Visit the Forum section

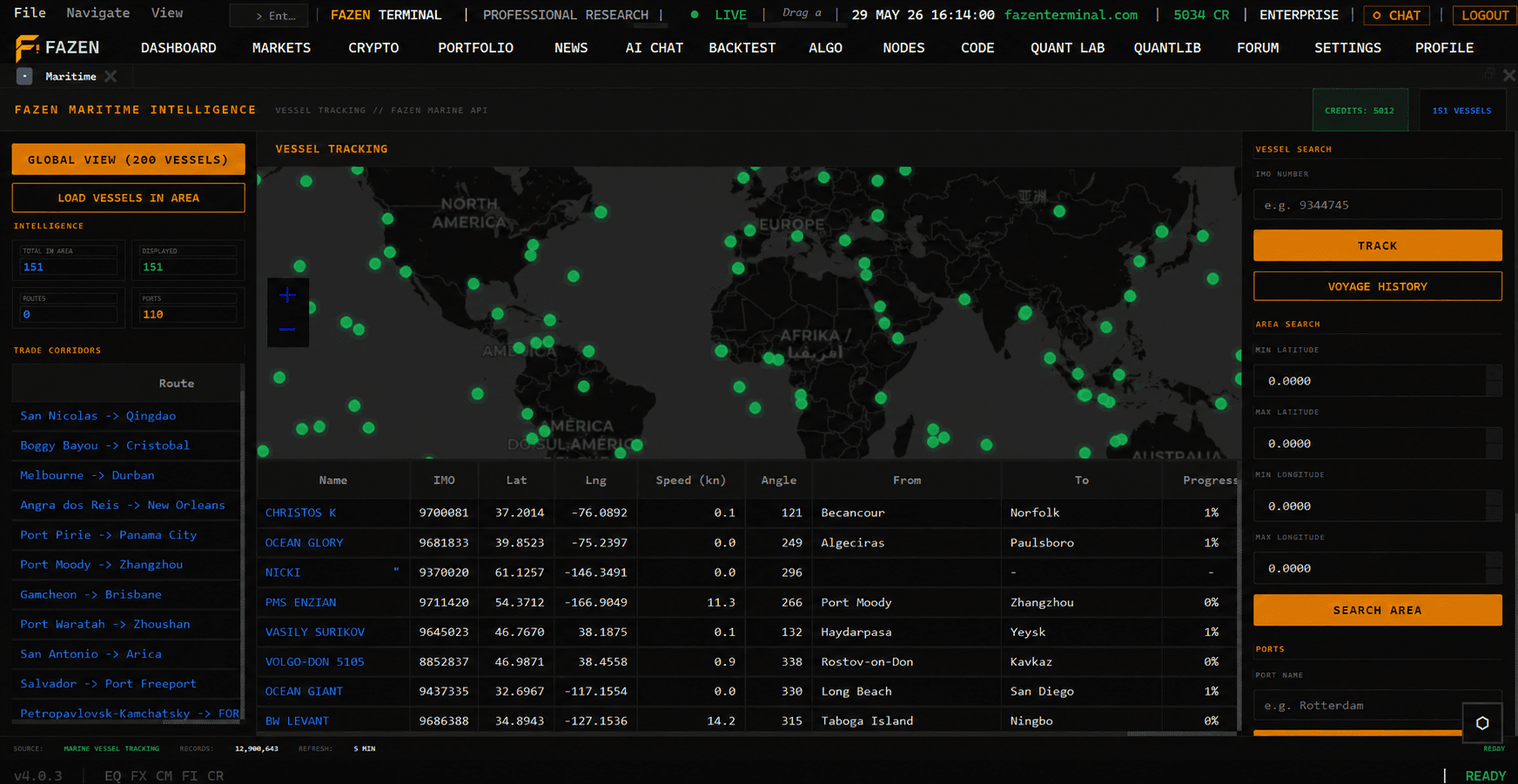(x=1258, y=48)
